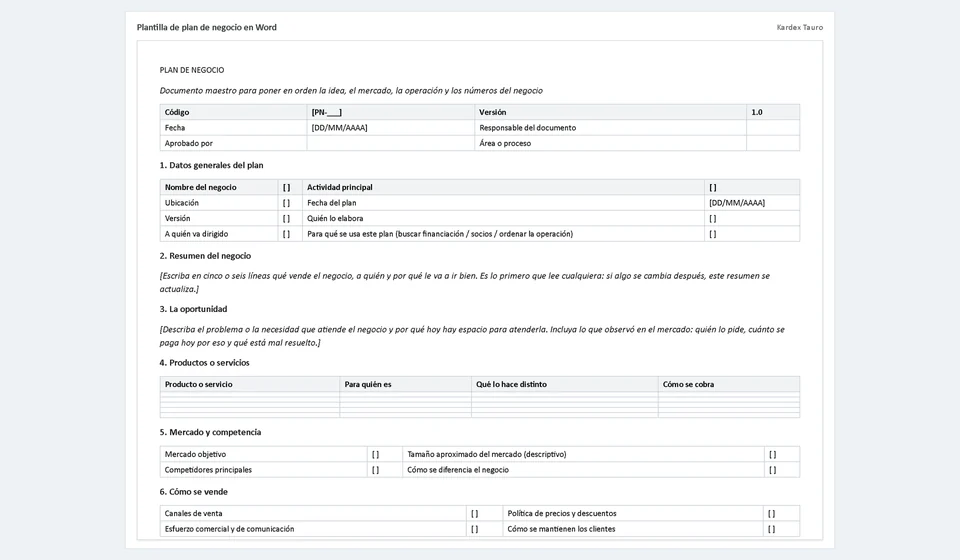
Task: Click the 'Para qué se usa este plan' cell
Action: [x=503, y=234]
